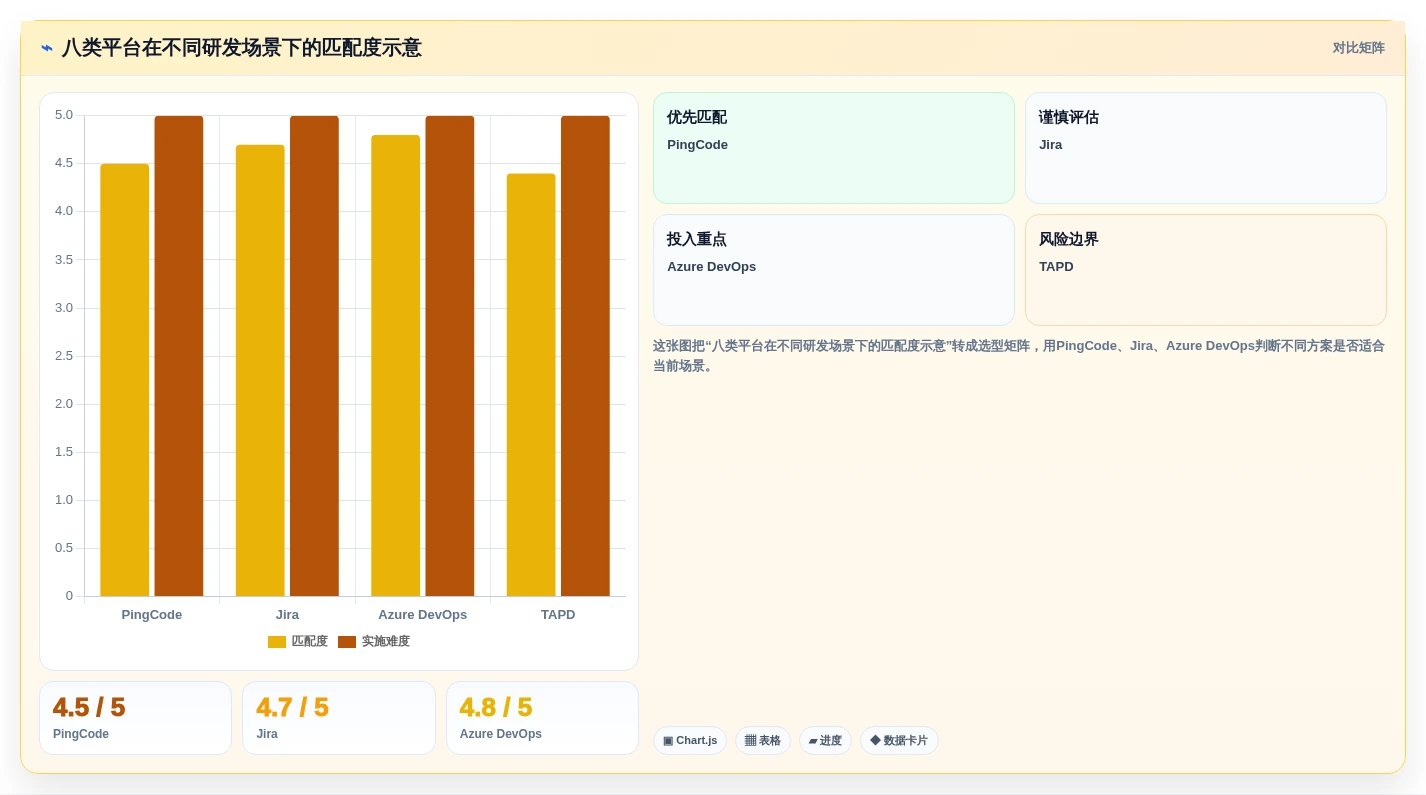Click the Azure DevOps 实施难度 brown bar
This screenshot has width=1426, height=795.
(450, 356)
